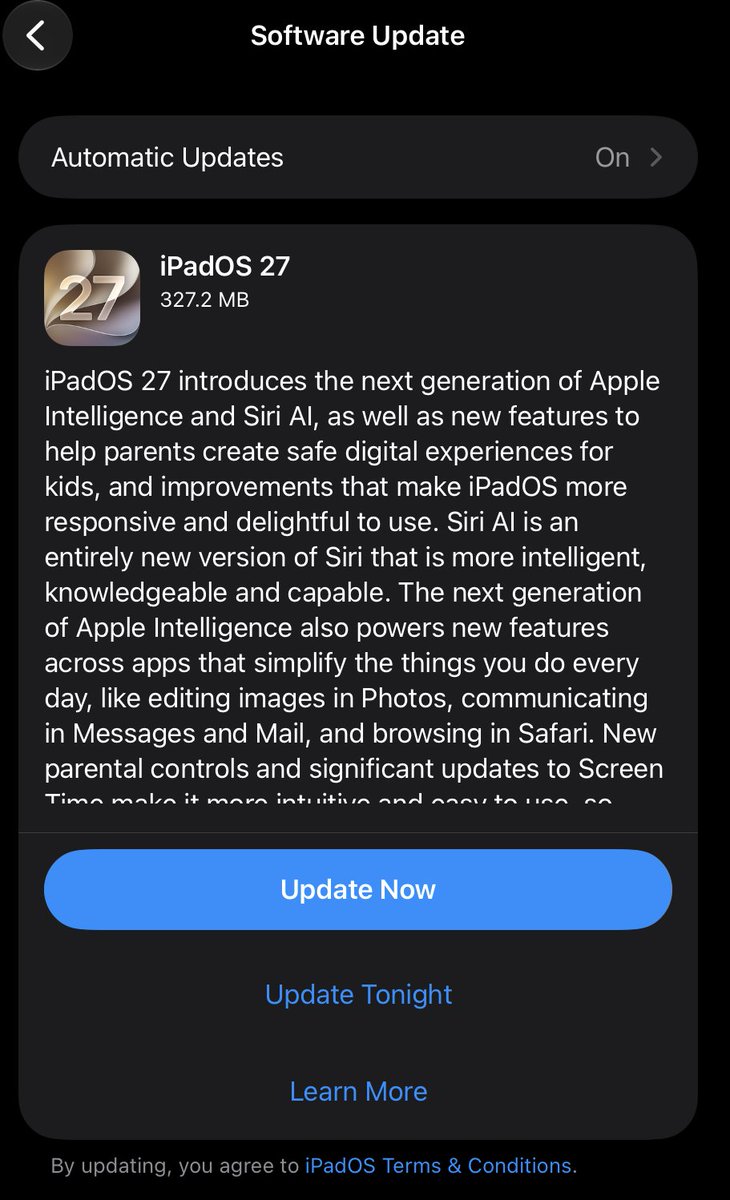Tap the iPadOS 27 update icon
Image resolution: width=730 pixels, height=1200 pixels.
coord(92,298)
